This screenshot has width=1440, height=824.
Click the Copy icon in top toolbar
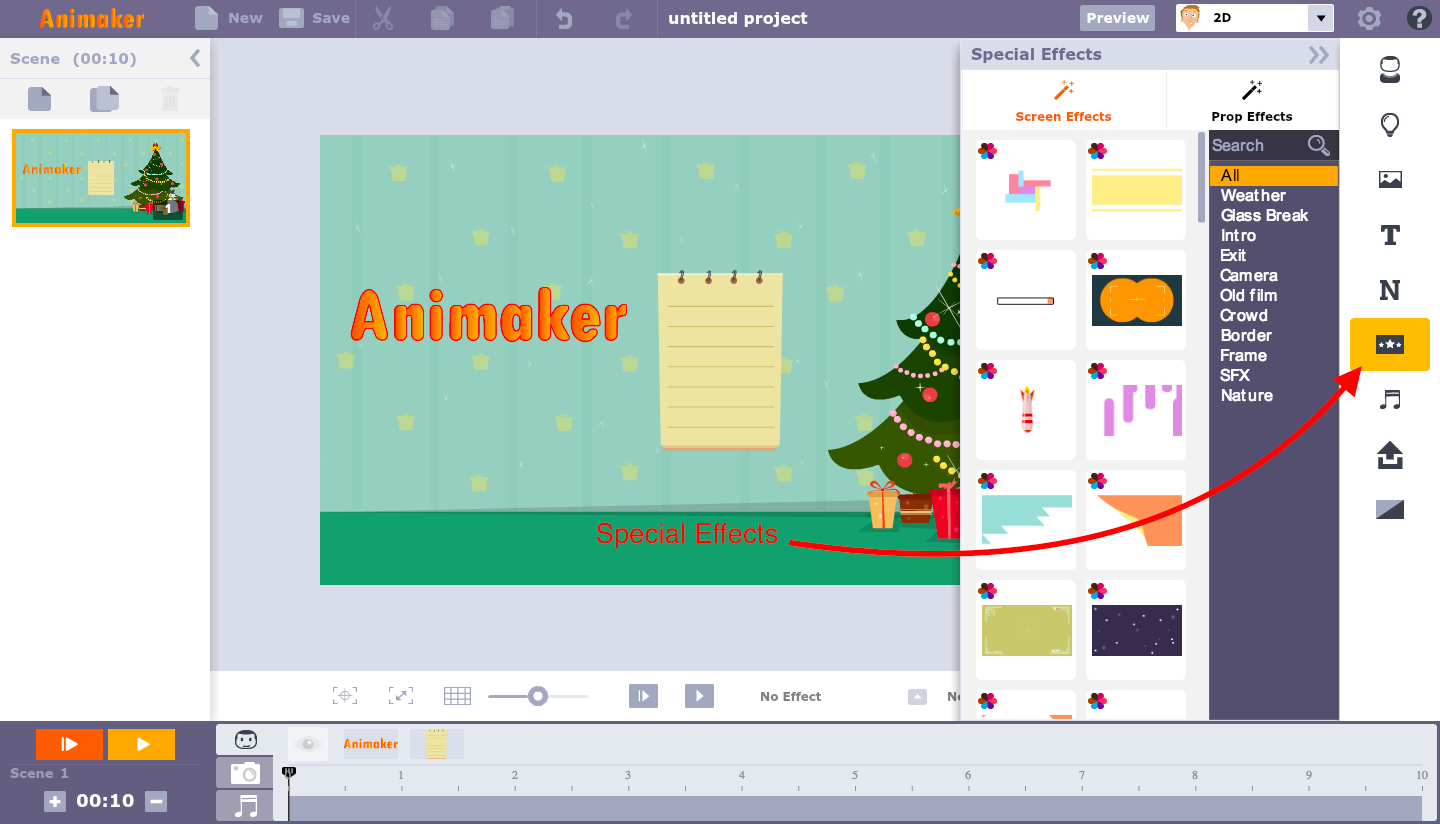[442, 18]
